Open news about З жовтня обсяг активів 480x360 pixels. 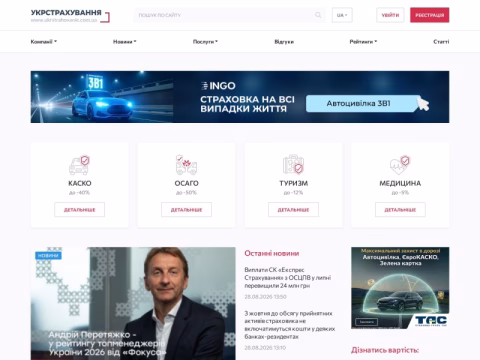coord(290,325)
